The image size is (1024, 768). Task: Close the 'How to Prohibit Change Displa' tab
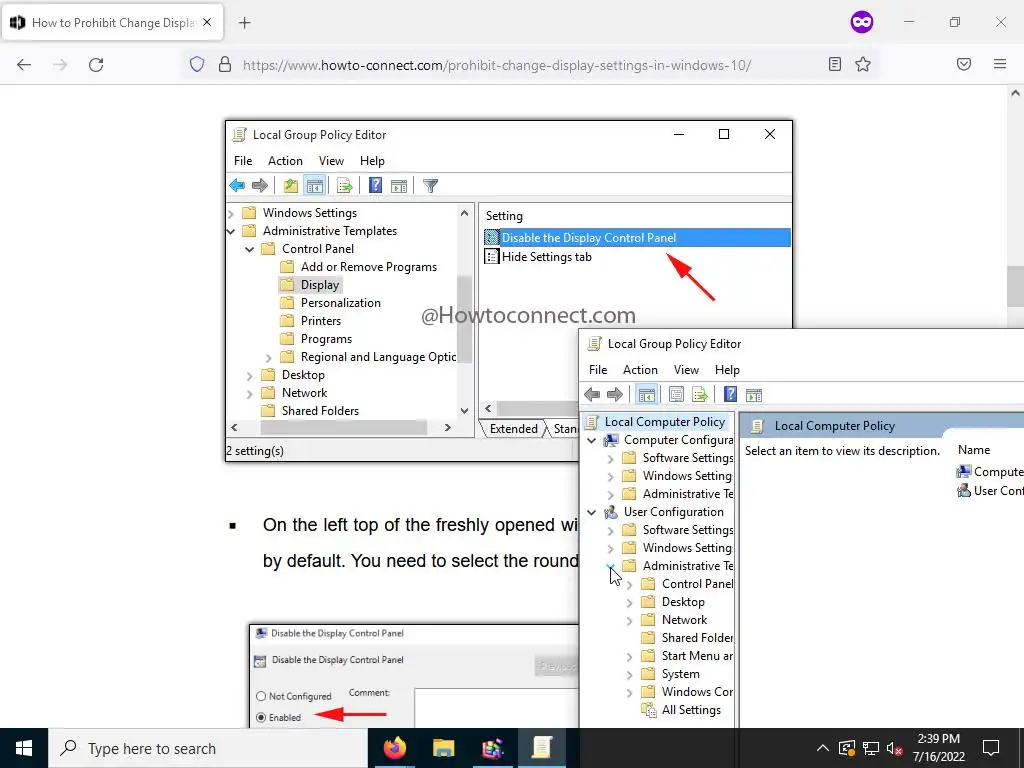click(x=207, y=22)
